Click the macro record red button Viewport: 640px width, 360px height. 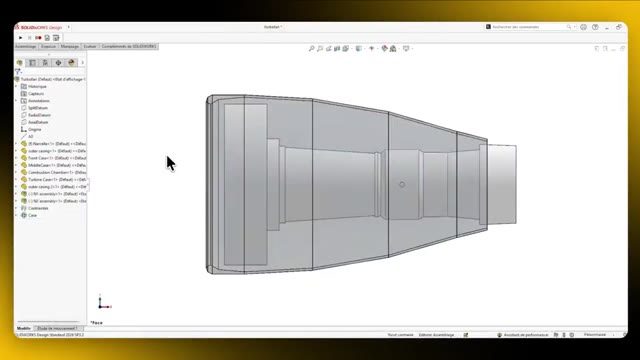(38, 38)
